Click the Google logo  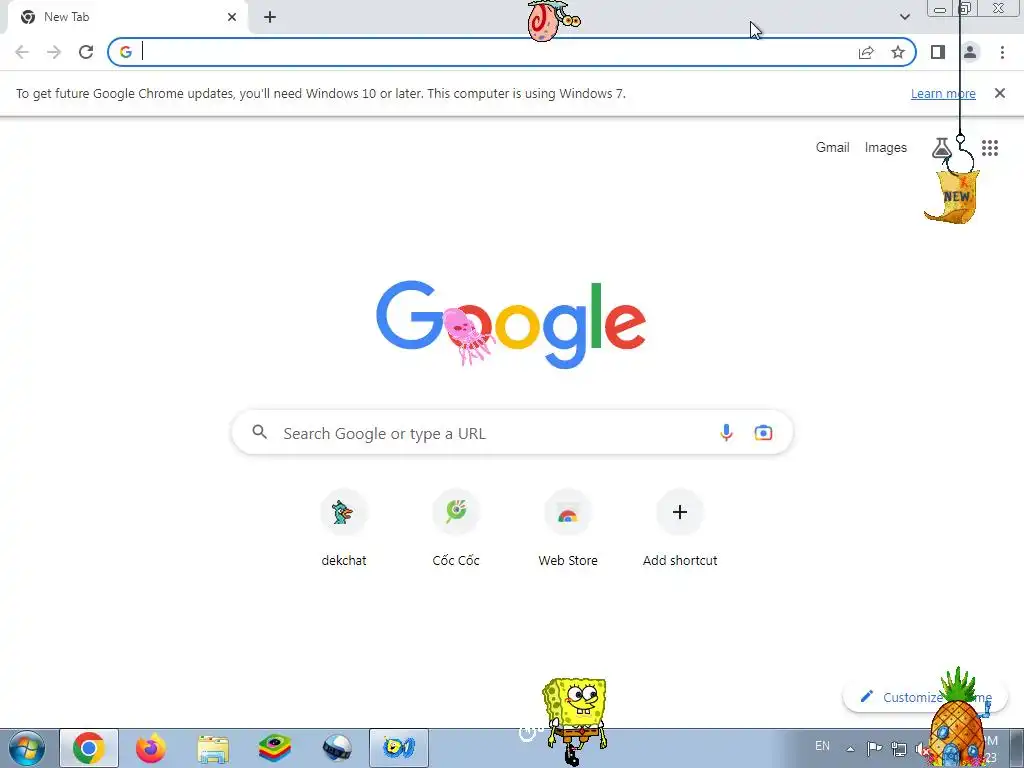511,325
